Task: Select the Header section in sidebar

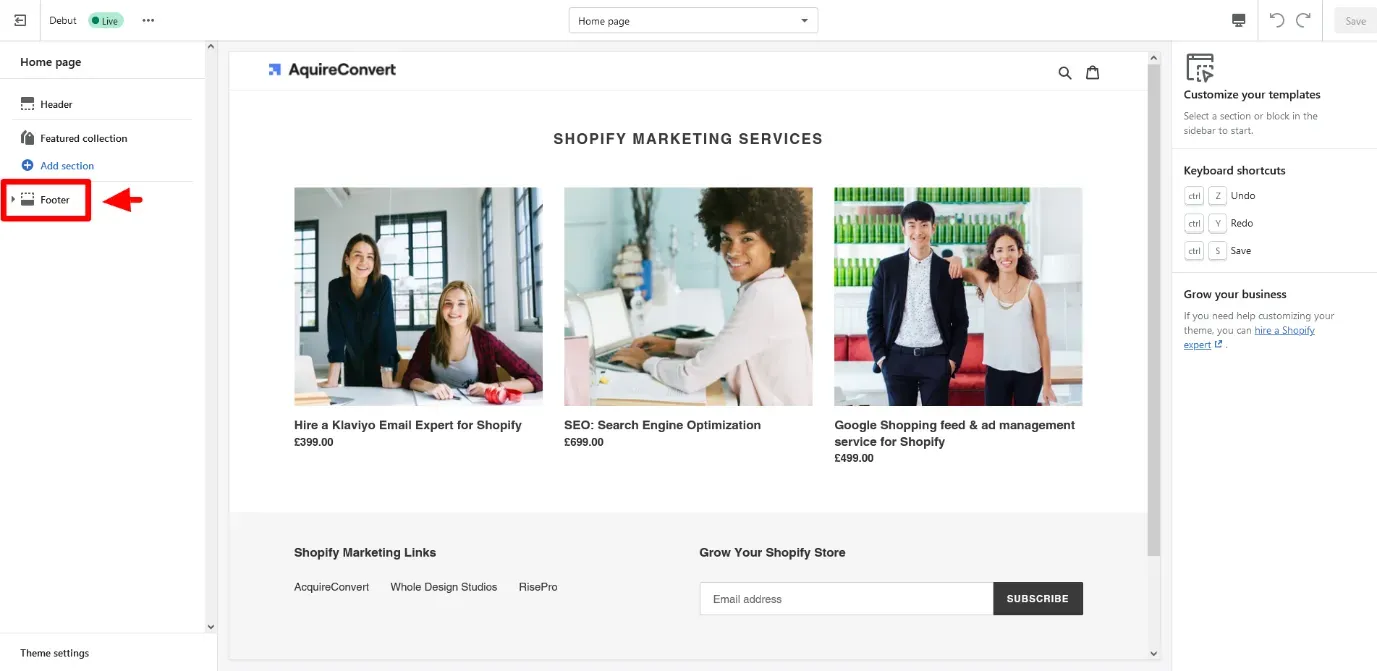Action: pyautogui.click(x=56, y=104)
